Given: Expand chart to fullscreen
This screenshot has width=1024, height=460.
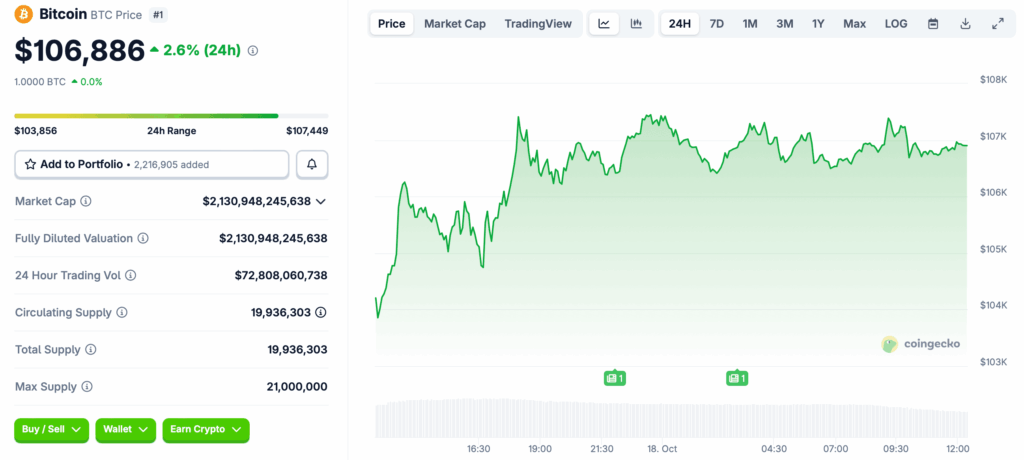Looking at the screenshot, I should tap(997, 24).
